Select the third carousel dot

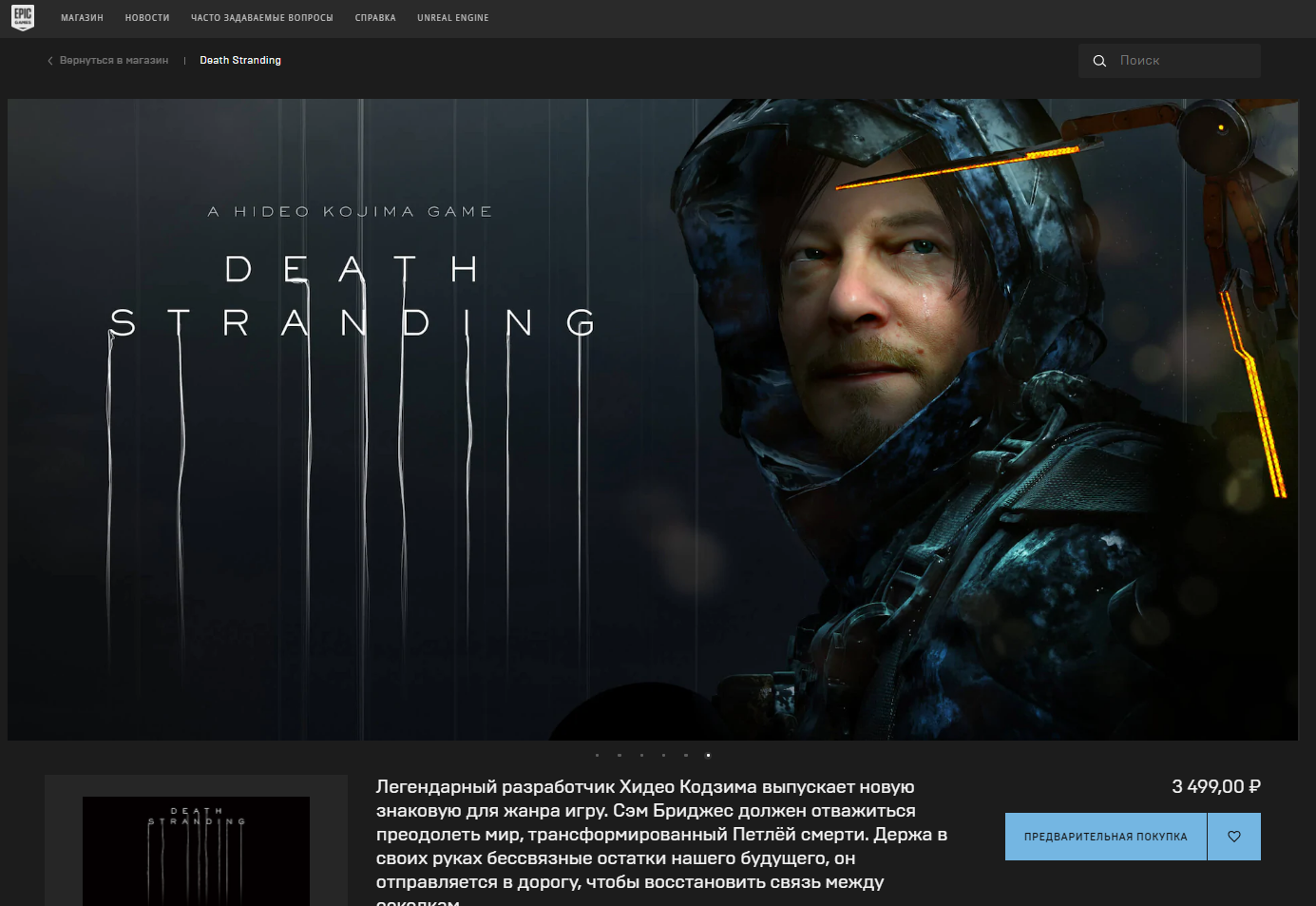641,755
